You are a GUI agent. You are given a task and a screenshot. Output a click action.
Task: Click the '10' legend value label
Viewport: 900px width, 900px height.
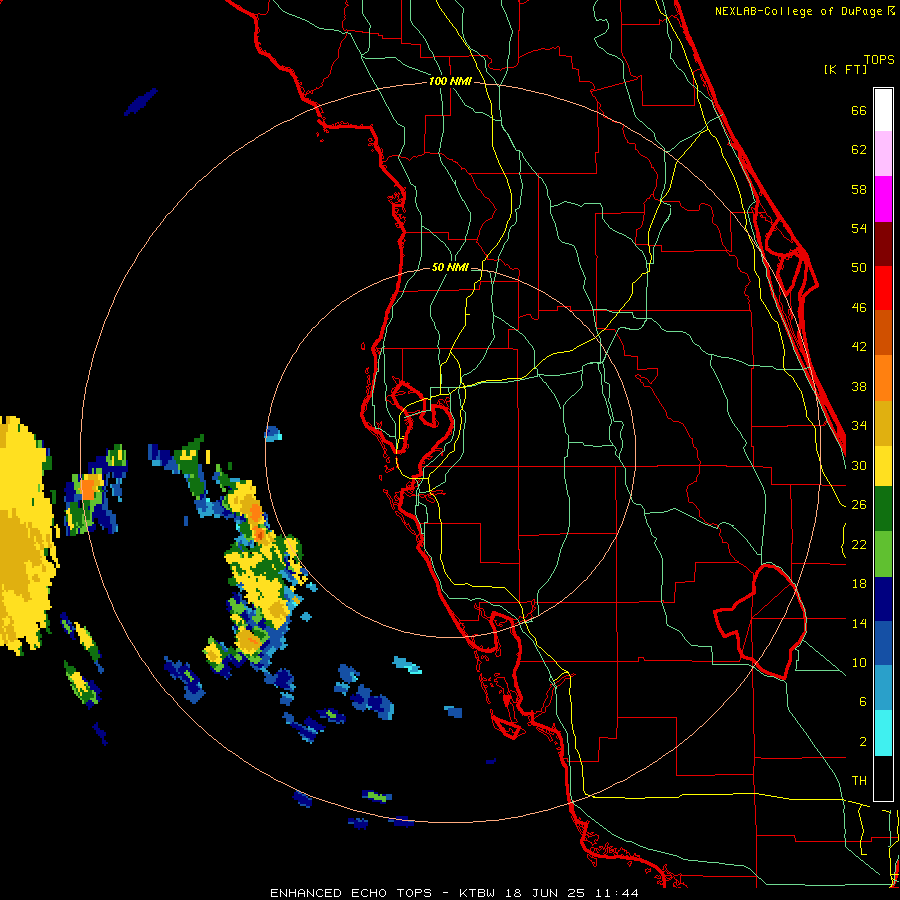point(859,663)
